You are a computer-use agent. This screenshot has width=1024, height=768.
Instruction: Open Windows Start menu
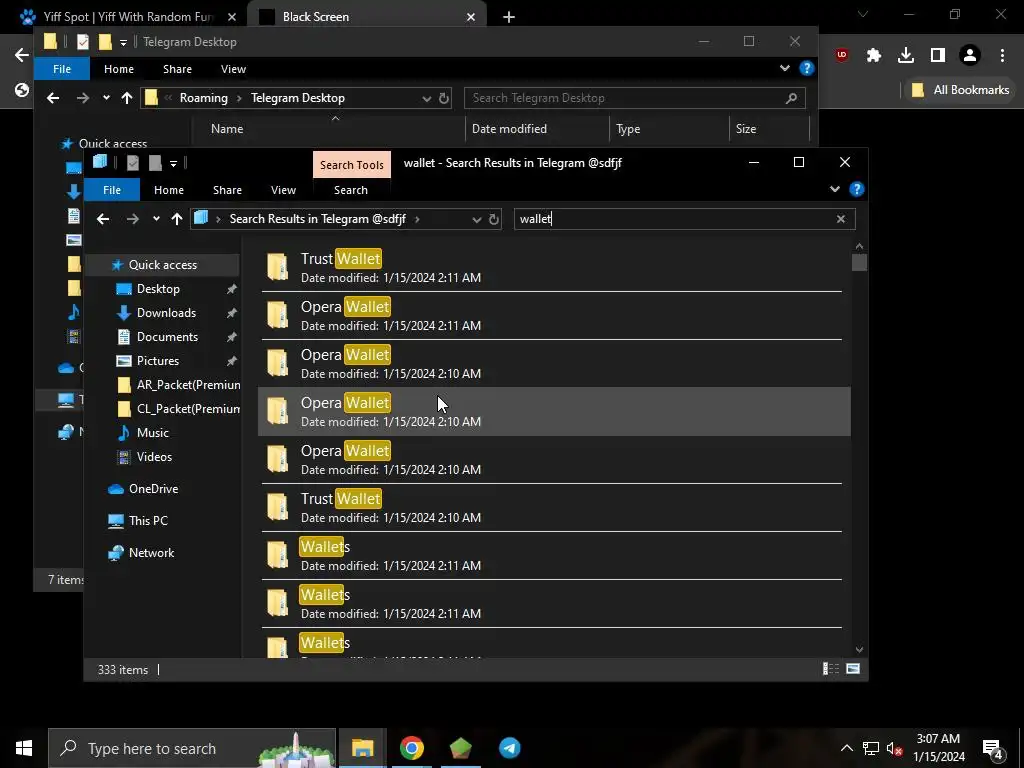pos(24,748)
